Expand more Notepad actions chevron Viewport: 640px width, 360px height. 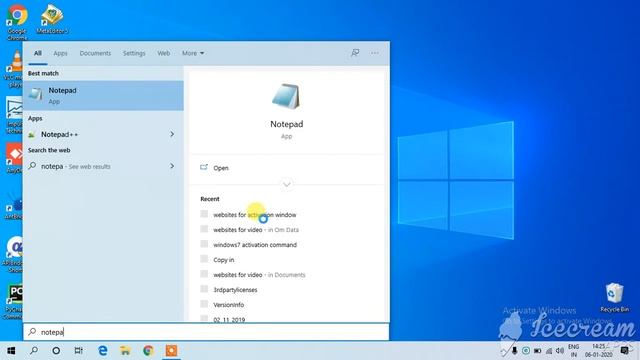[287, 184]
